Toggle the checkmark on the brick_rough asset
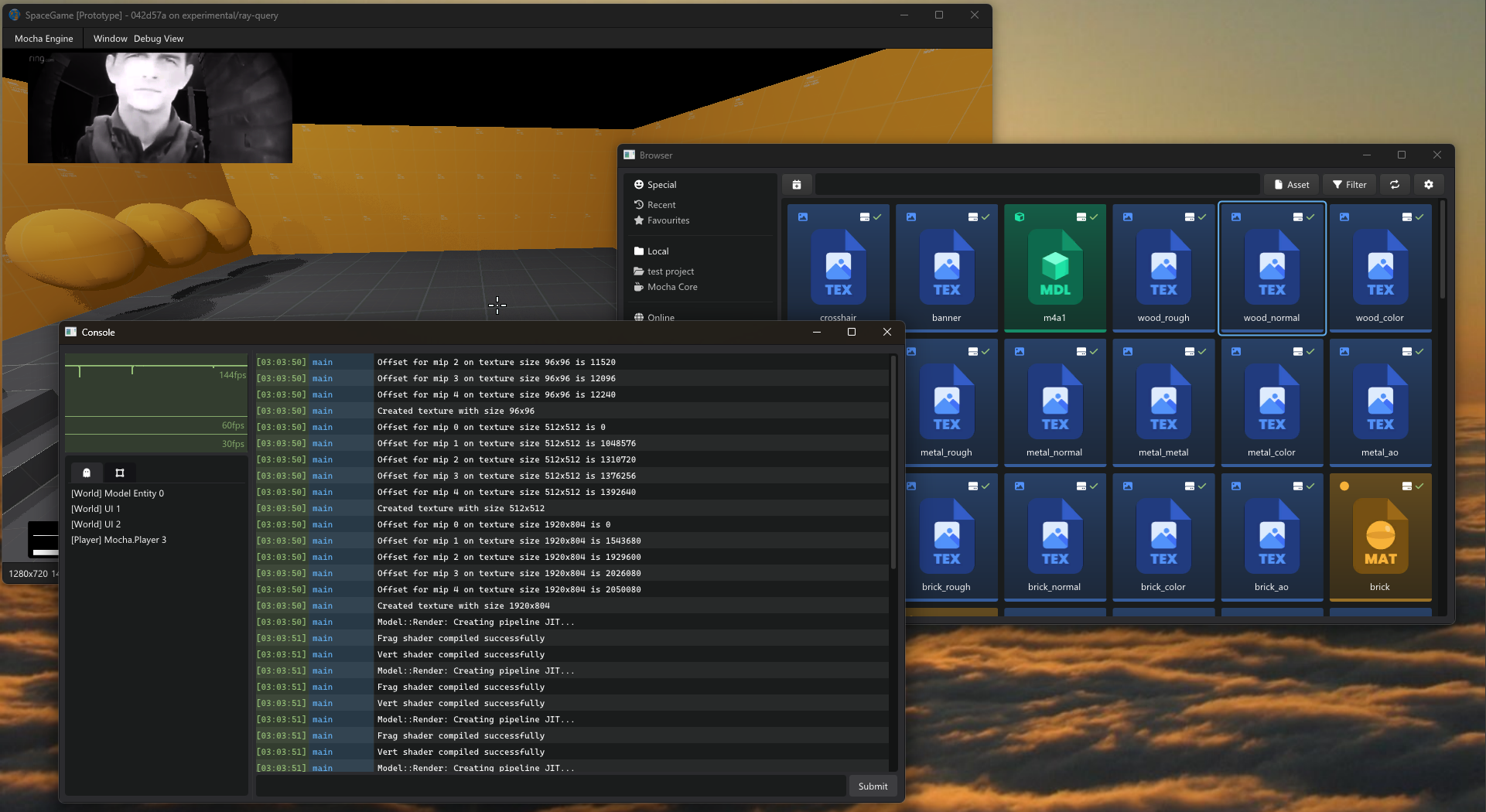1486x812 pixels. pos(986,486)
